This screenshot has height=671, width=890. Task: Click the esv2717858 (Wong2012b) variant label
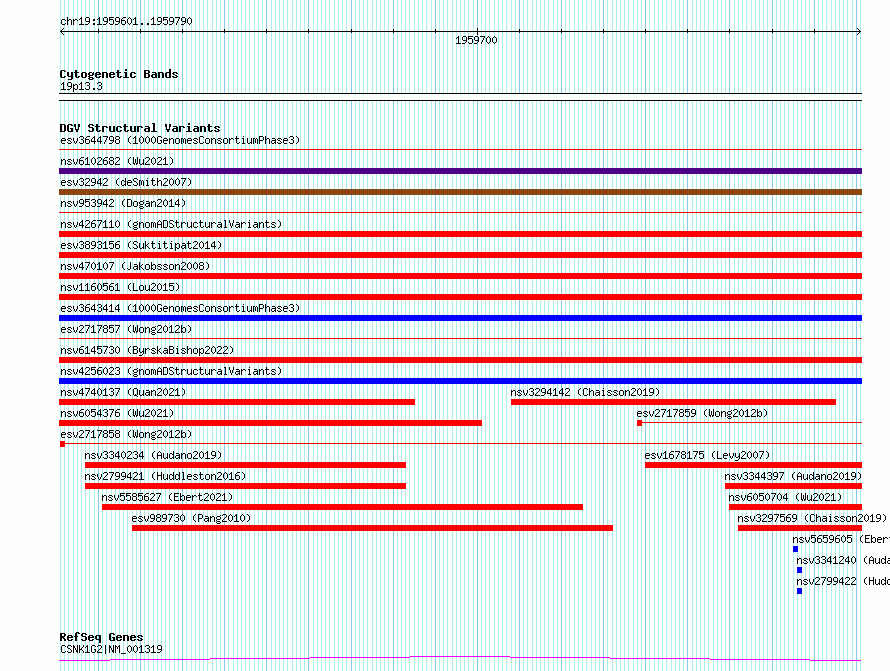pyautogui.click(x=126, y=434)
